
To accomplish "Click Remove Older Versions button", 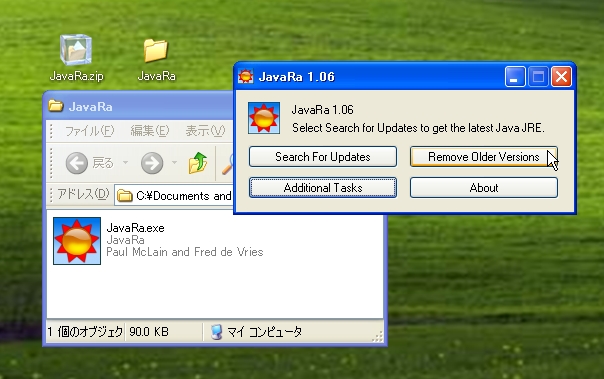I will [x=484, y=157].
